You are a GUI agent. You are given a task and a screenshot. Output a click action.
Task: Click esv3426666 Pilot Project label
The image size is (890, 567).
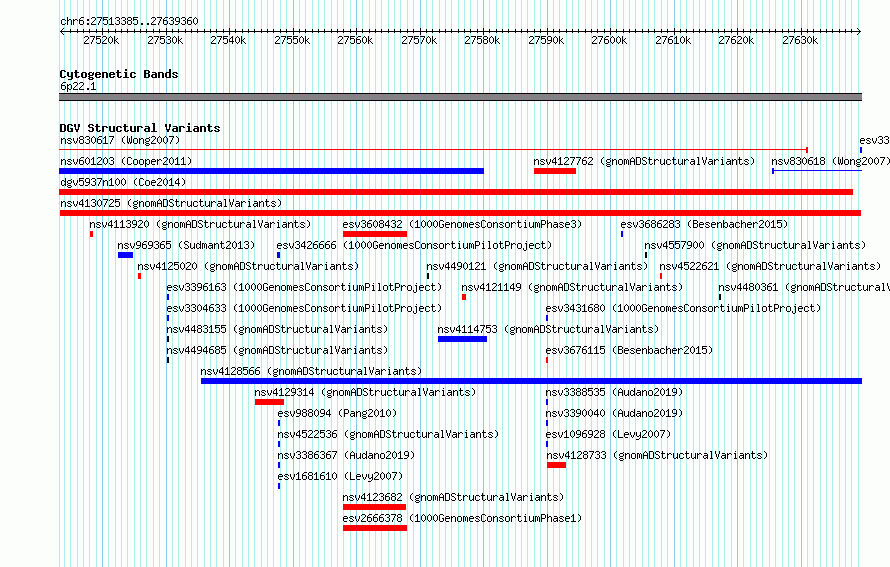[414, 245]
